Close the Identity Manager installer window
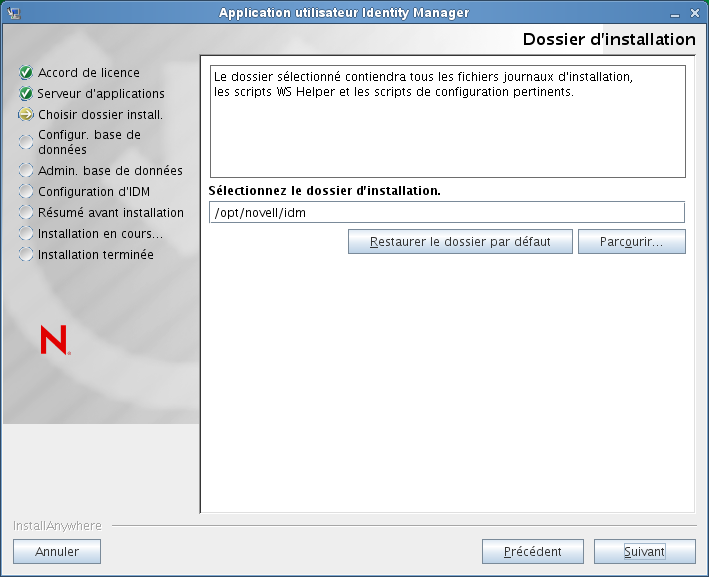Viewport: 709px width, 577px height. 695,13
